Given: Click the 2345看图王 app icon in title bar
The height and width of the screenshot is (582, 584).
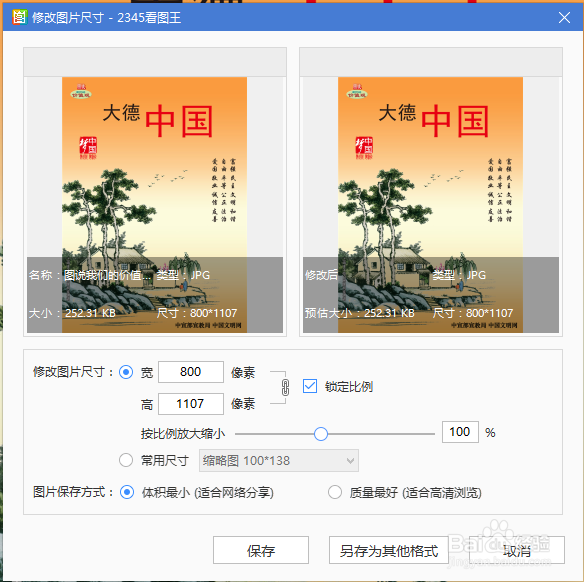Looking at the screenshot, I should [19, 17].
